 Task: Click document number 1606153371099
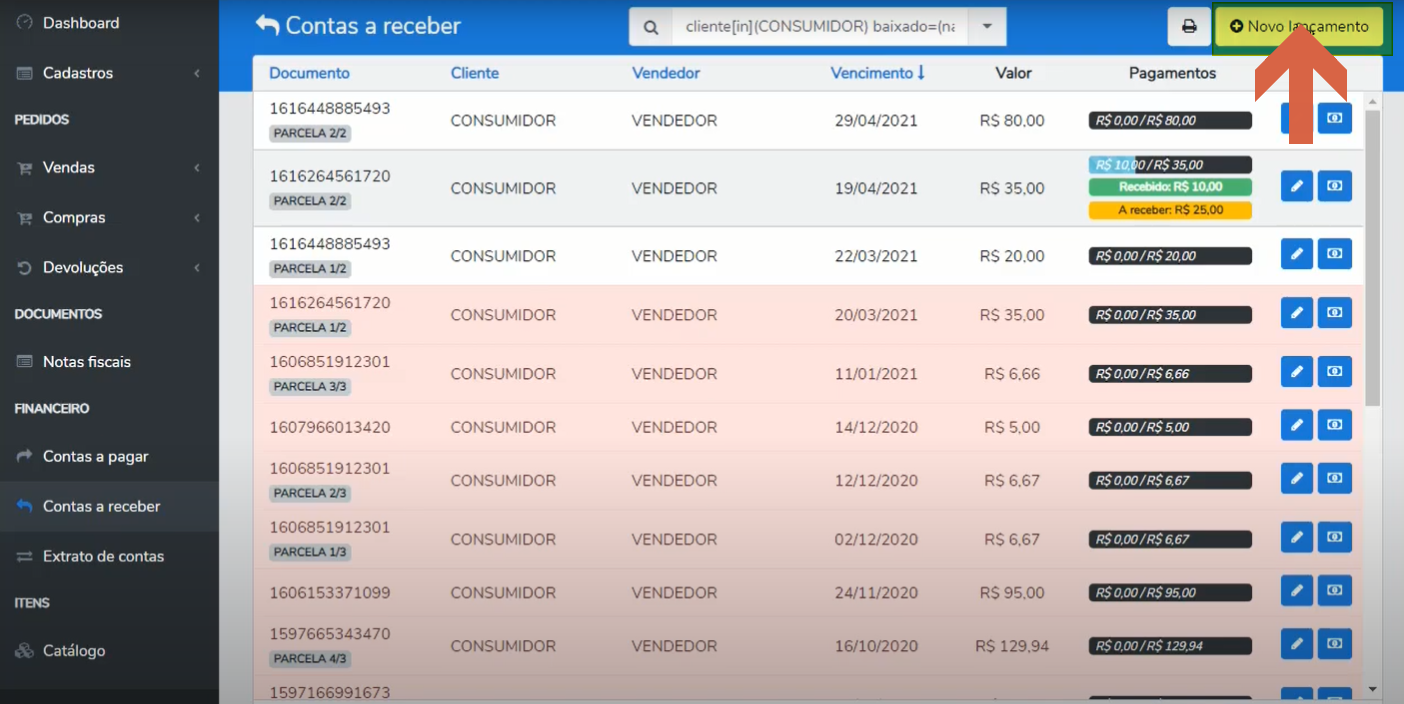[x=329, y=592]
